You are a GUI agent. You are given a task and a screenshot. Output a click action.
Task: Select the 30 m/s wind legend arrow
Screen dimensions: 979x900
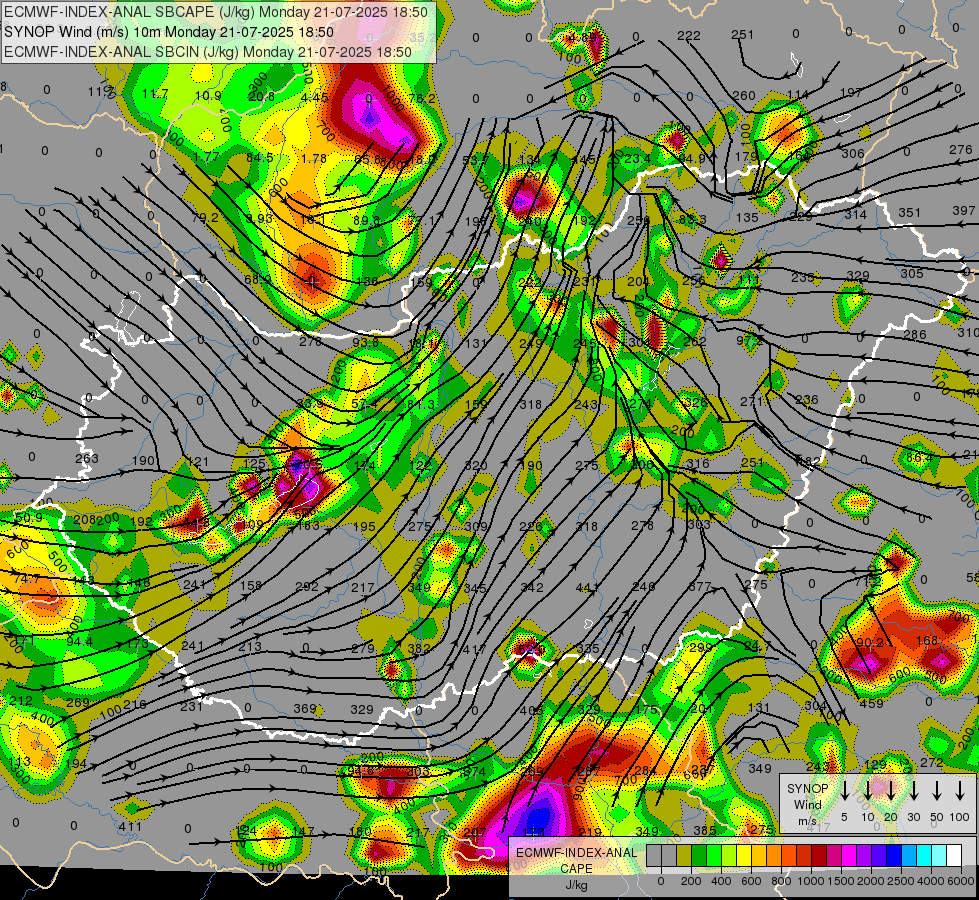click(914, 791)
